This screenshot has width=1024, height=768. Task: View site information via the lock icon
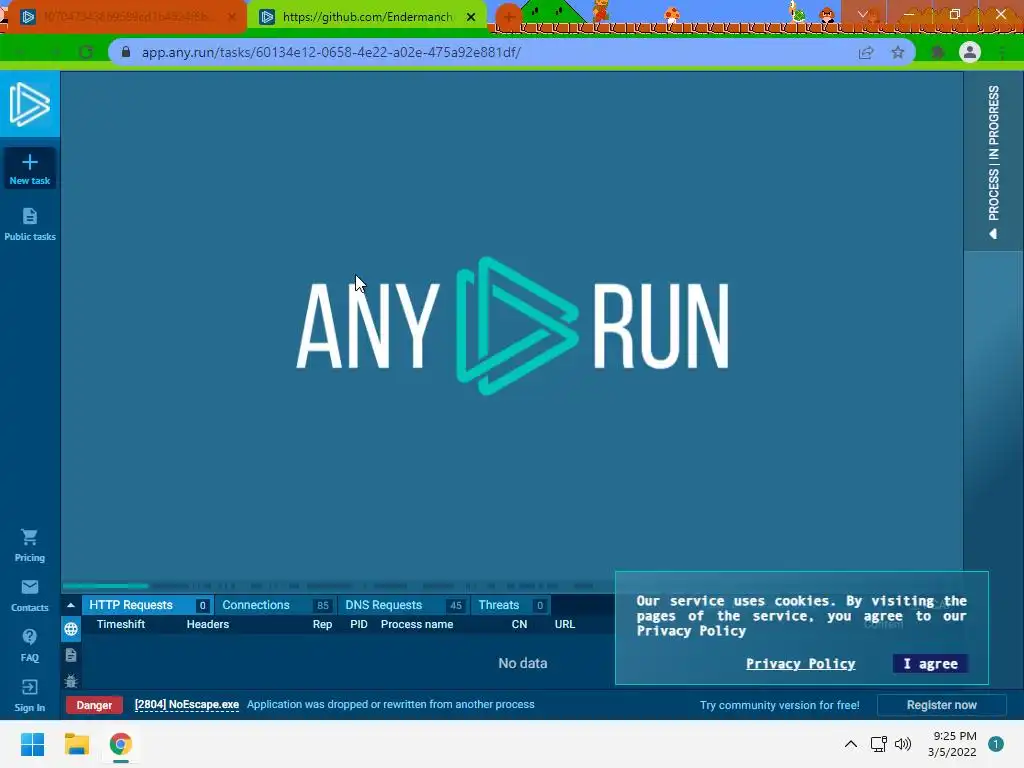point(126,52)
